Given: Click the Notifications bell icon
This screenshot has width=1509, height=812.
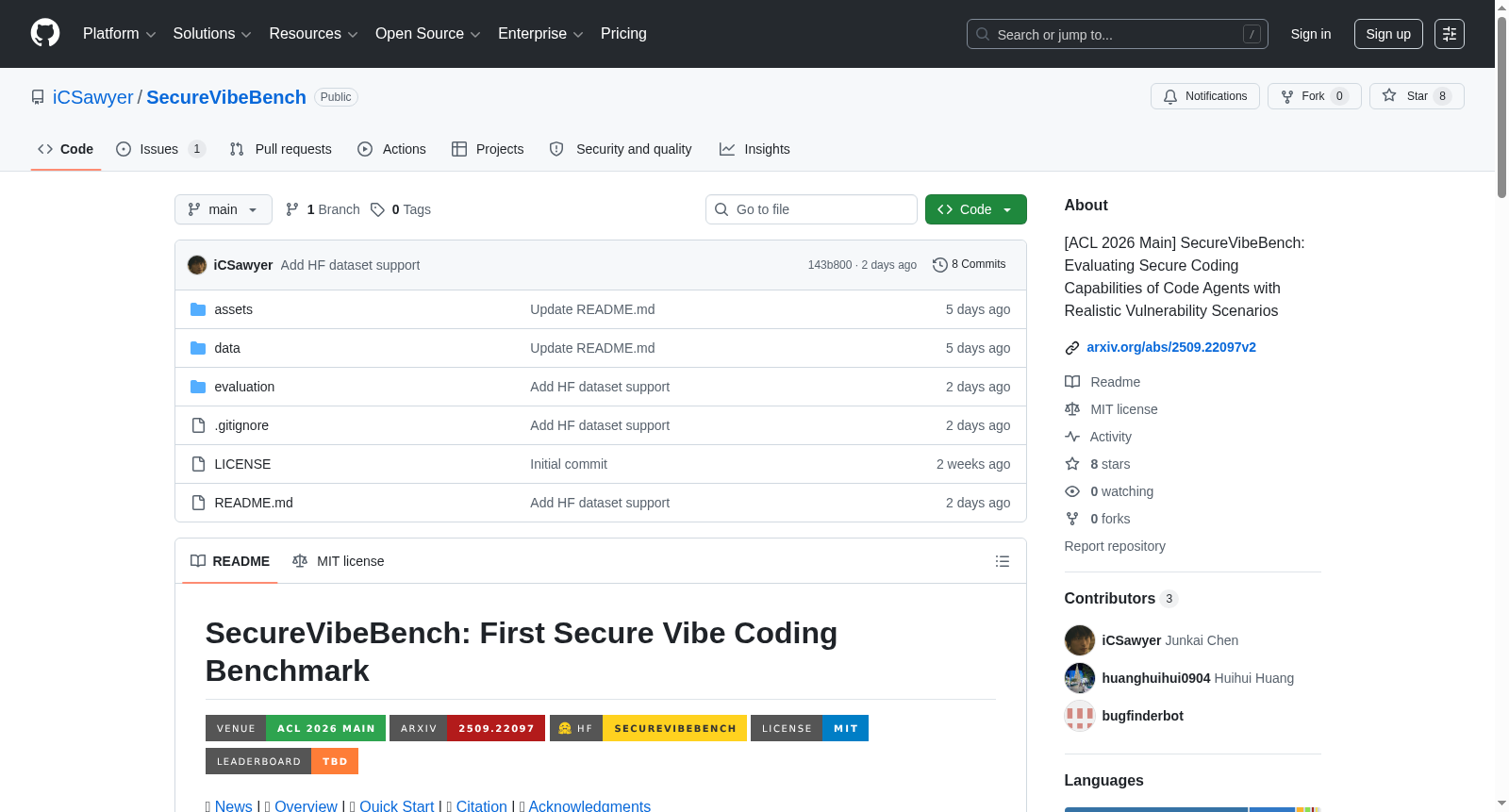Looking at the screenshot, I should click(x=1170, y=96).
